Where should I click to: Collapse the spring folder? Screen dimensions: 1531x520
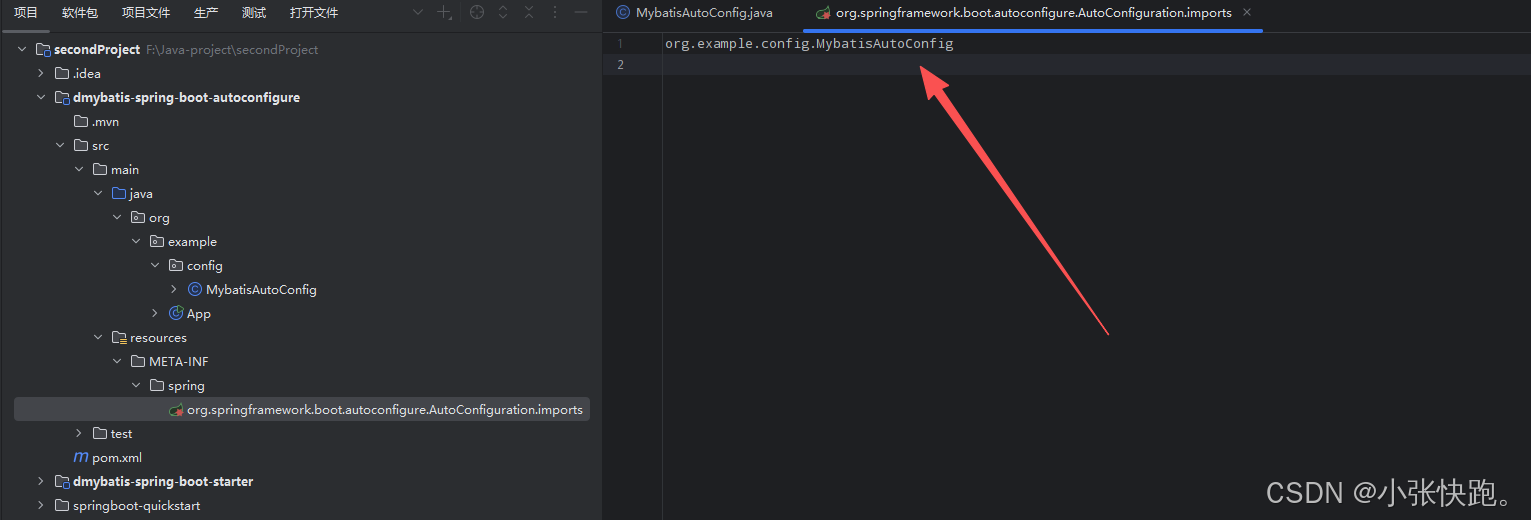point(136,385)
